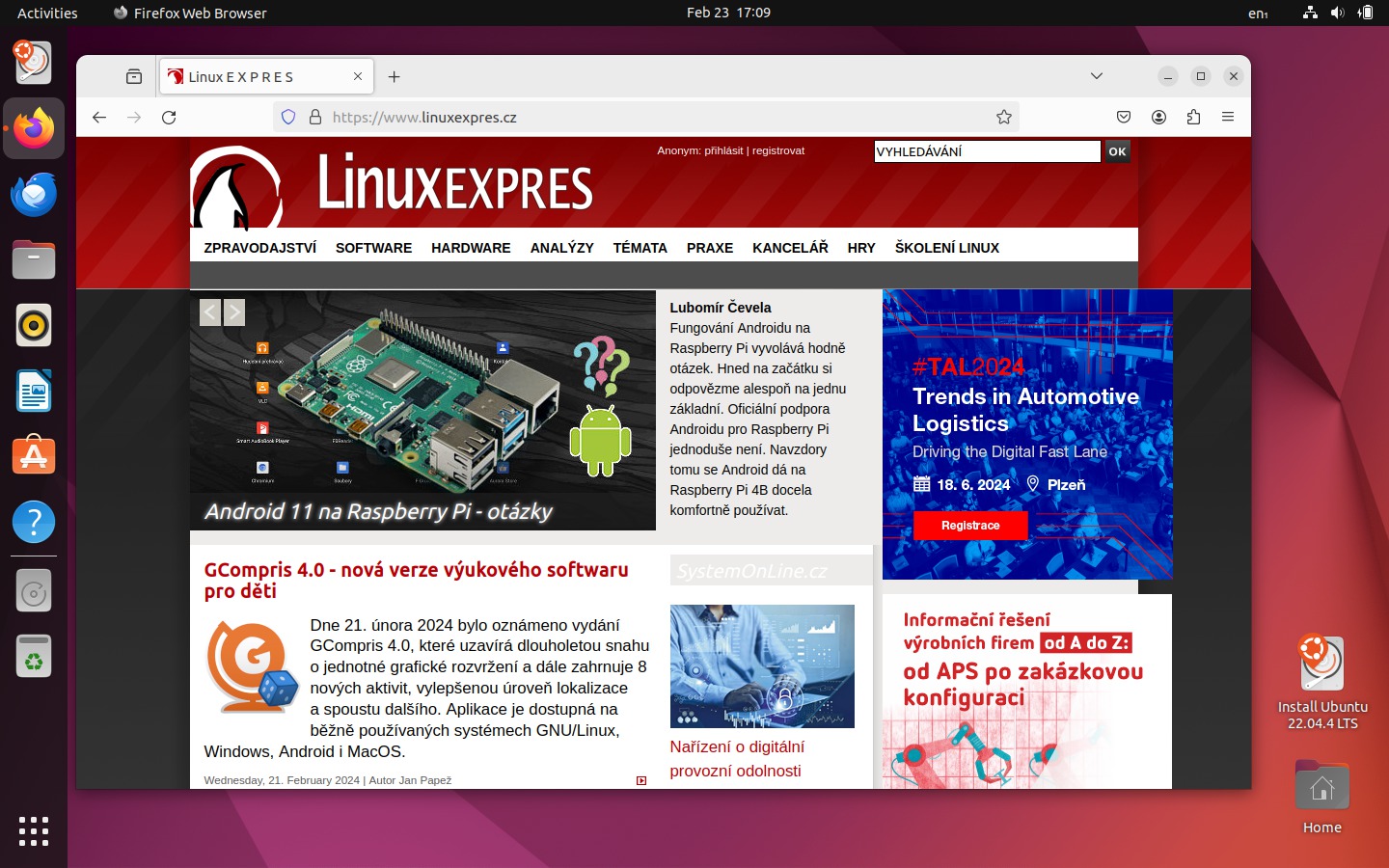Image resolution: width=1389 pixels, height=868 pixels.
Task: Open Ubuntu Software from the dock
Action: click(34, 456)
